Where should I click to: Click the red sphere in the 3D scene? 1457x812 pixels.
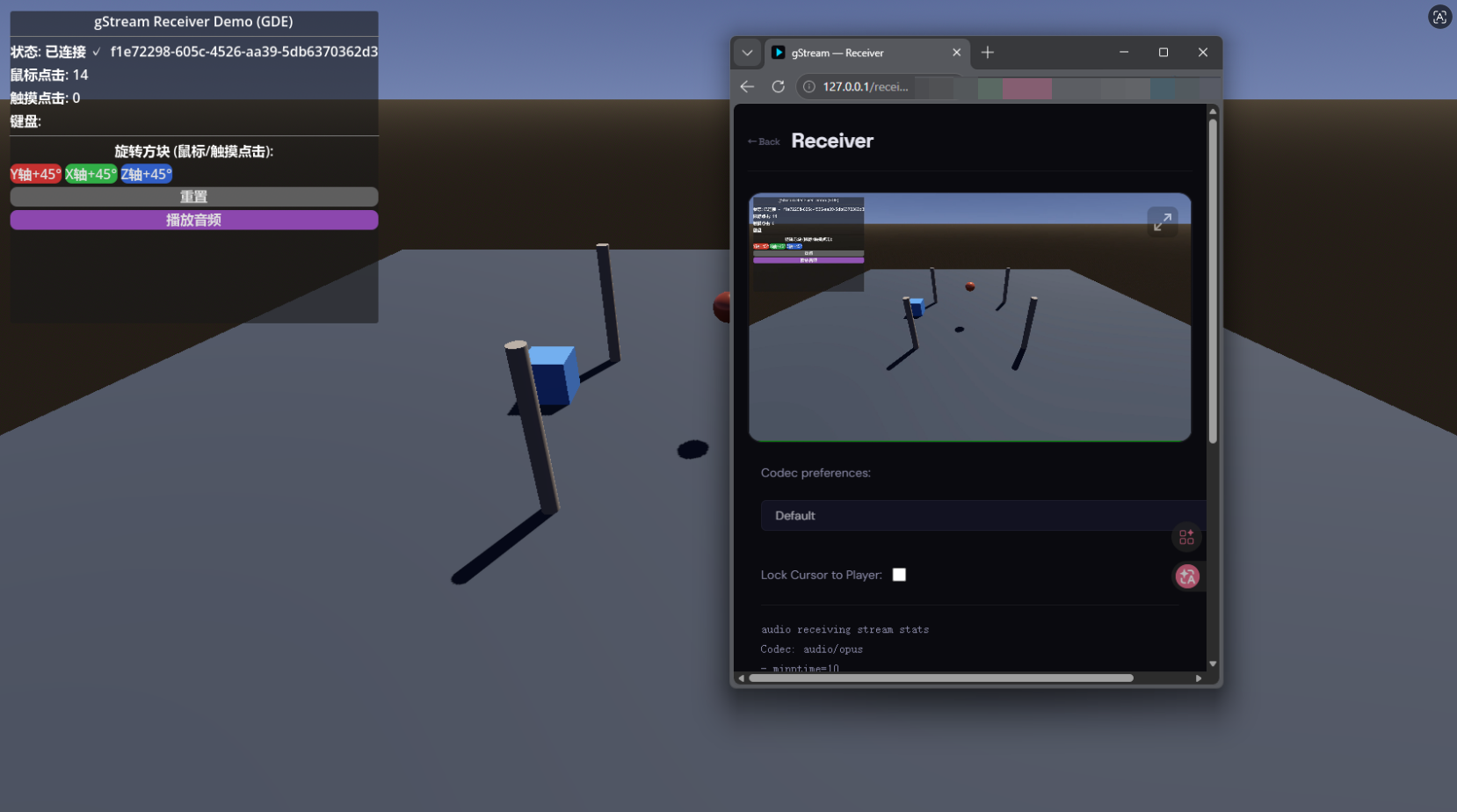pos(721,307)
